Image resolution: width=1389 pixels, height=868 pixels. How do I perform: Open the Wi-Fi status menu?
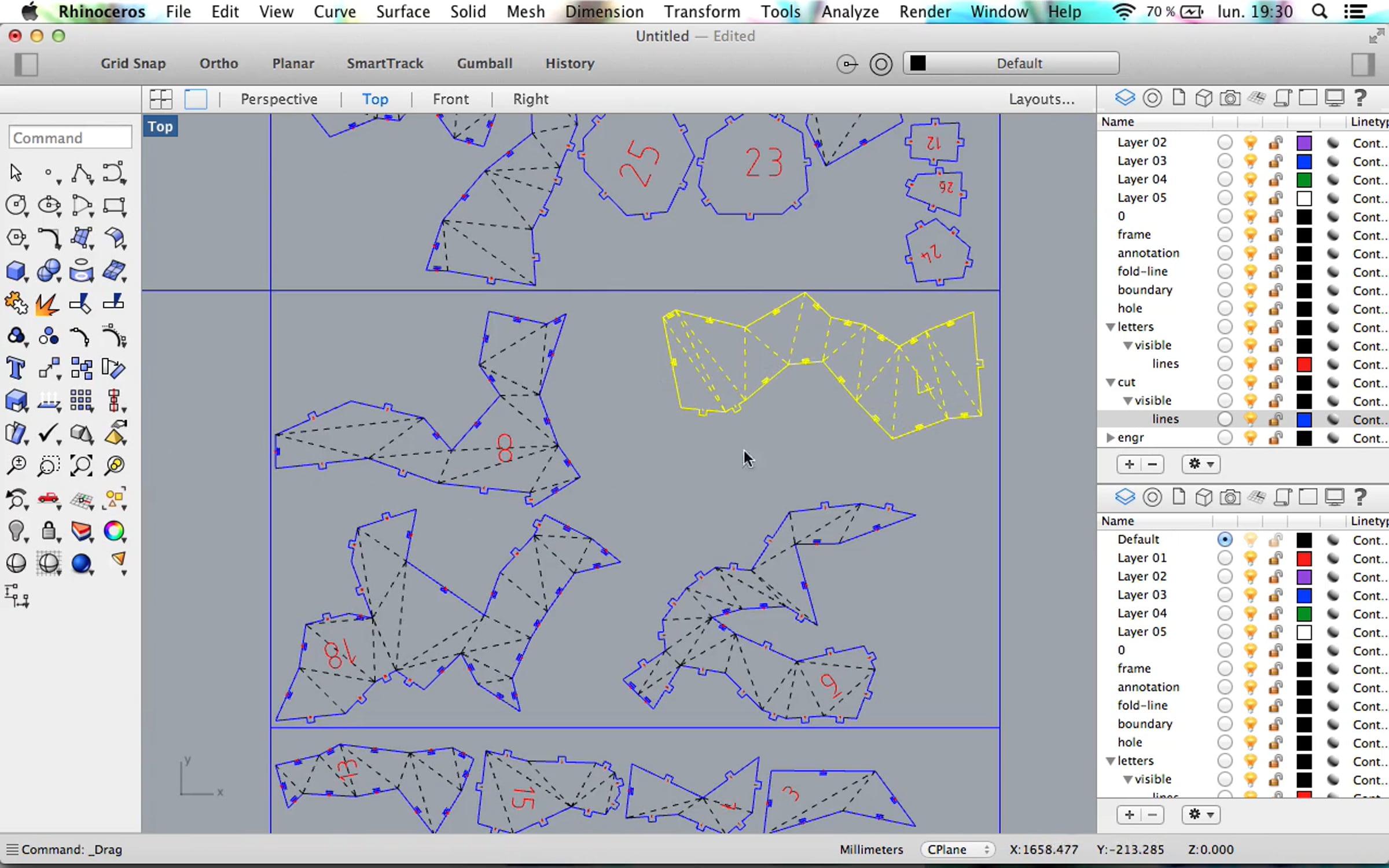[x=1123, y=12]
